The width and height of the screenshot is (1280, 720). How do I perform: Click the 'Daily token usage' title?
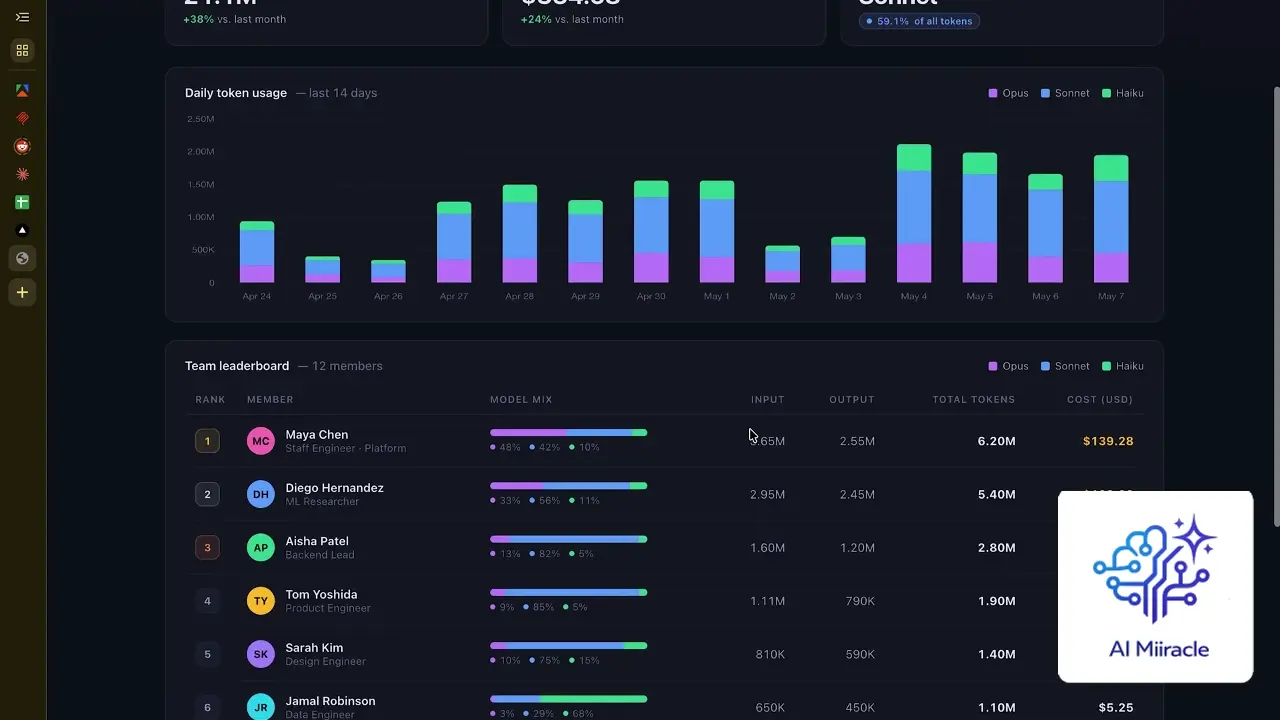(x=236, y=93)
